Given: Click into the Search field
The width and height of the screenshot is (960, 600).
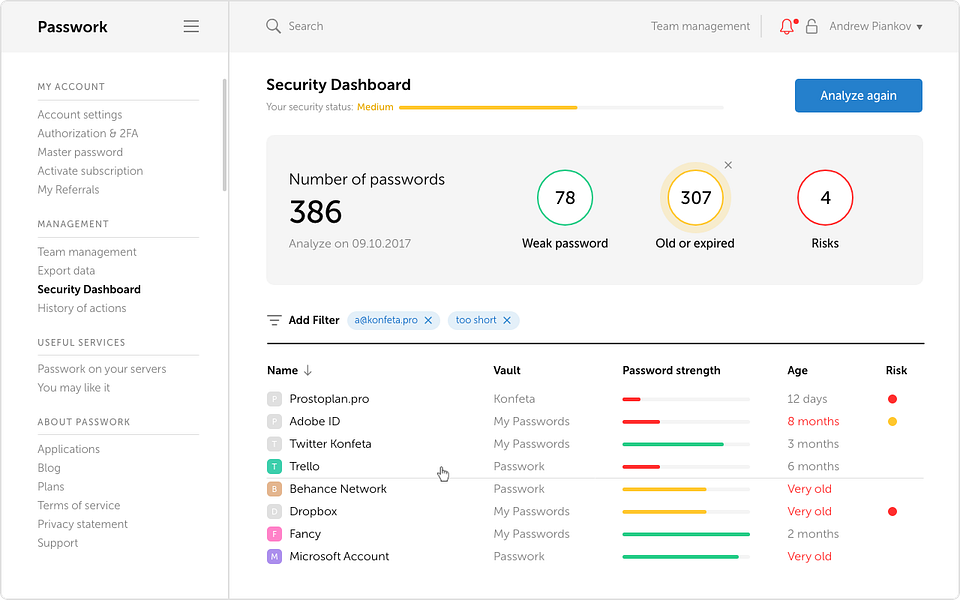Looking at the screenshot, I should tap(306, 26).
